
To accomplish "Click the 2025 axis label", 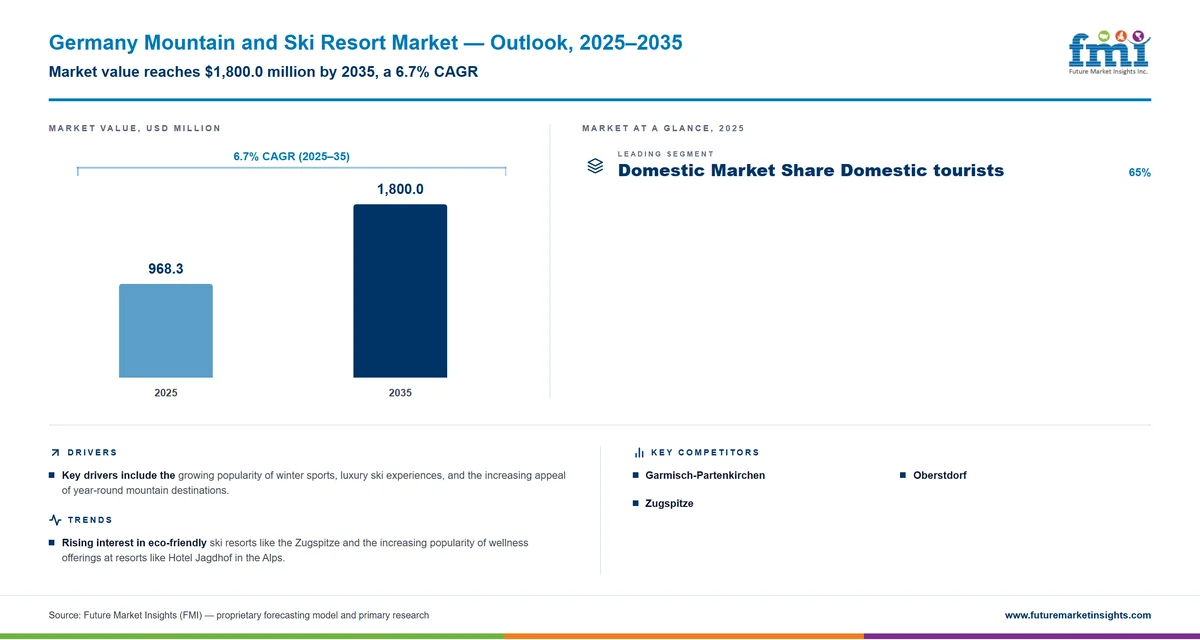I will 166,393.
